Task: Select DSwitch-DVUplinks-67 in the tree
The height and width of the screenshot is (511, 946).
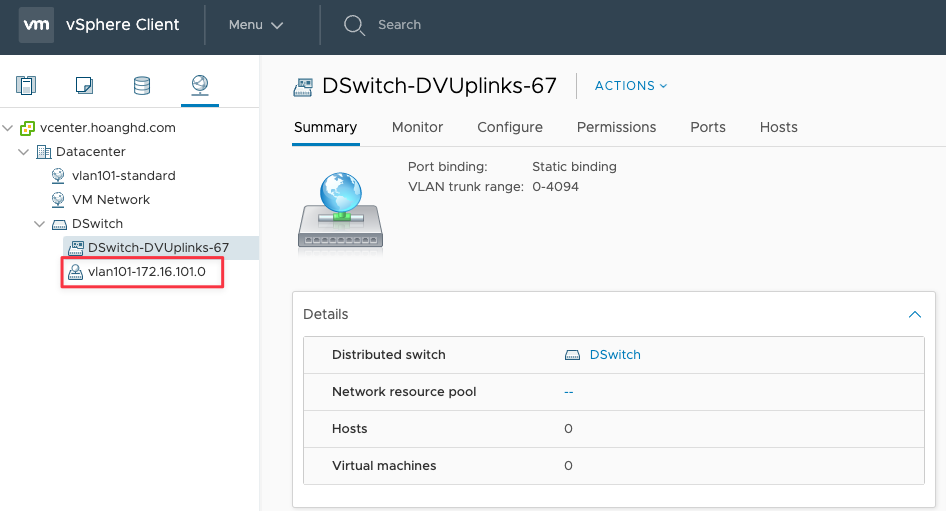Action: pos(158,247)
